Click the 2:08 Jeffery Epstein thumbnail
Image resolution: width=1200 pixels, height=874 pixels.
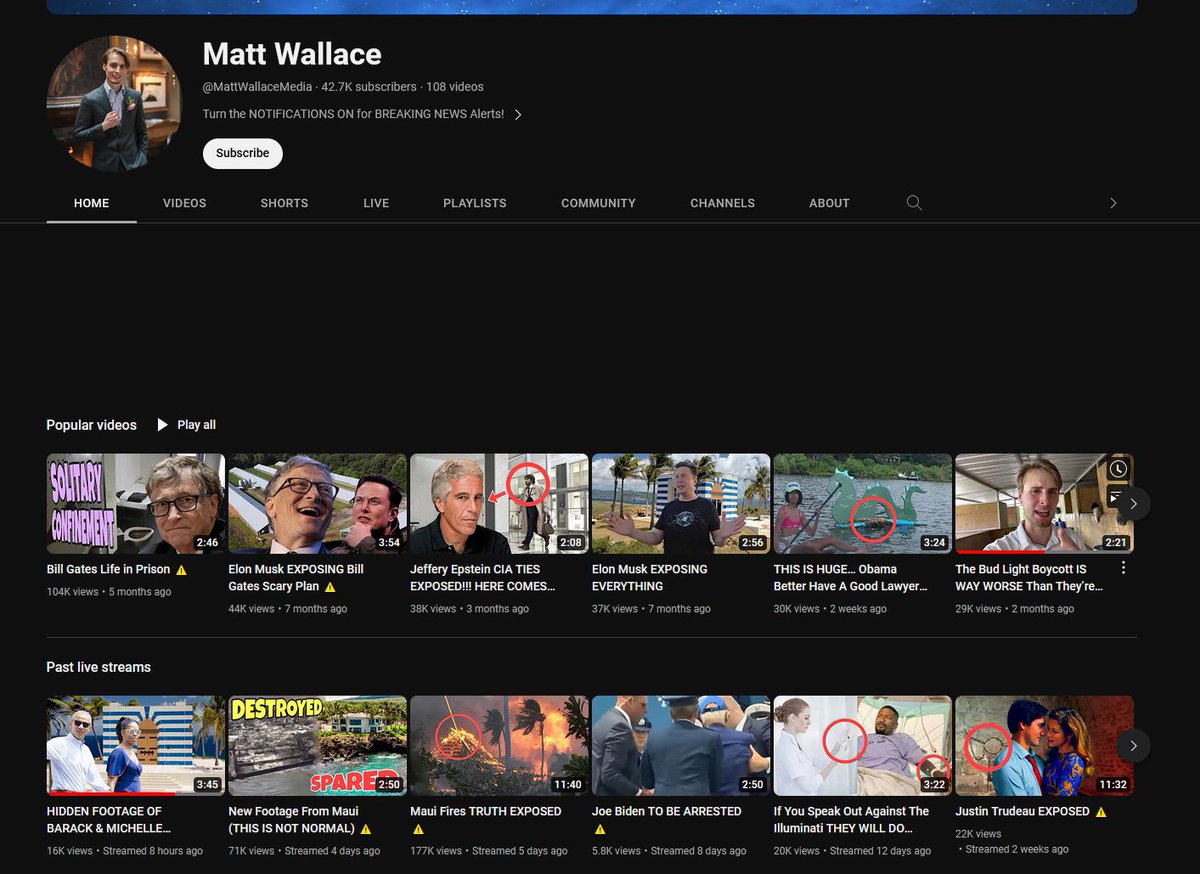499,504
